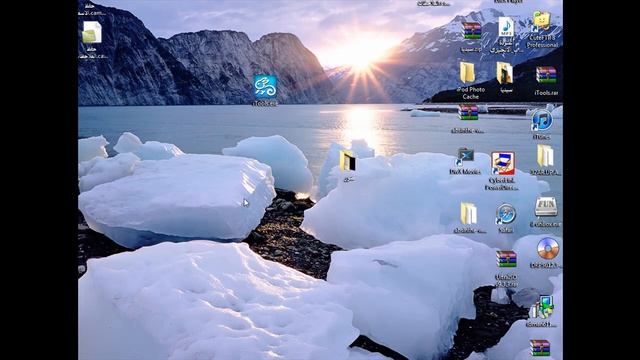Select the folder icon left of Safari
The image size is (640, 360).
click(x=469, y=213)
